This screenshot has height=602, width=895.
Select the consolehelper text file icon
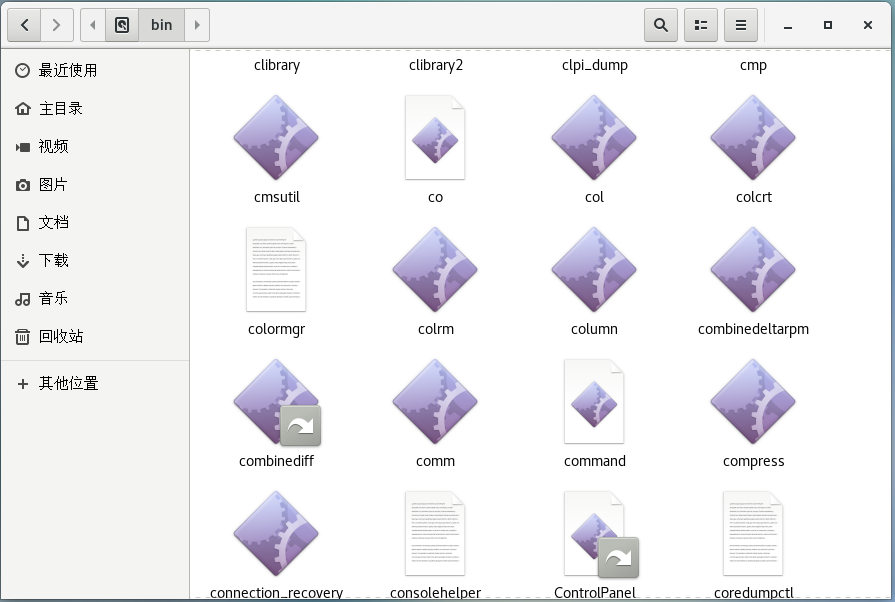435,534
